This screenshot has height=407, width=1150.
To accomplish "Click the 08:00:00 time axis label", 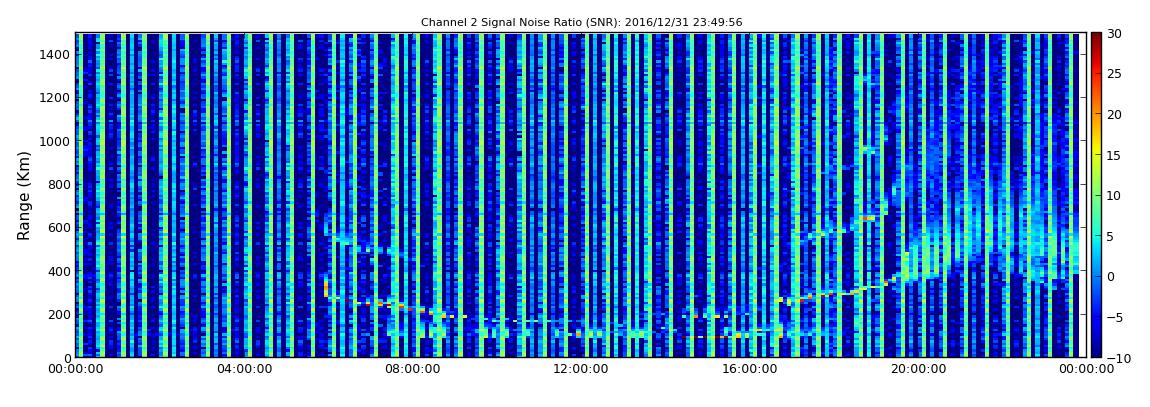I will pos(412,370).
